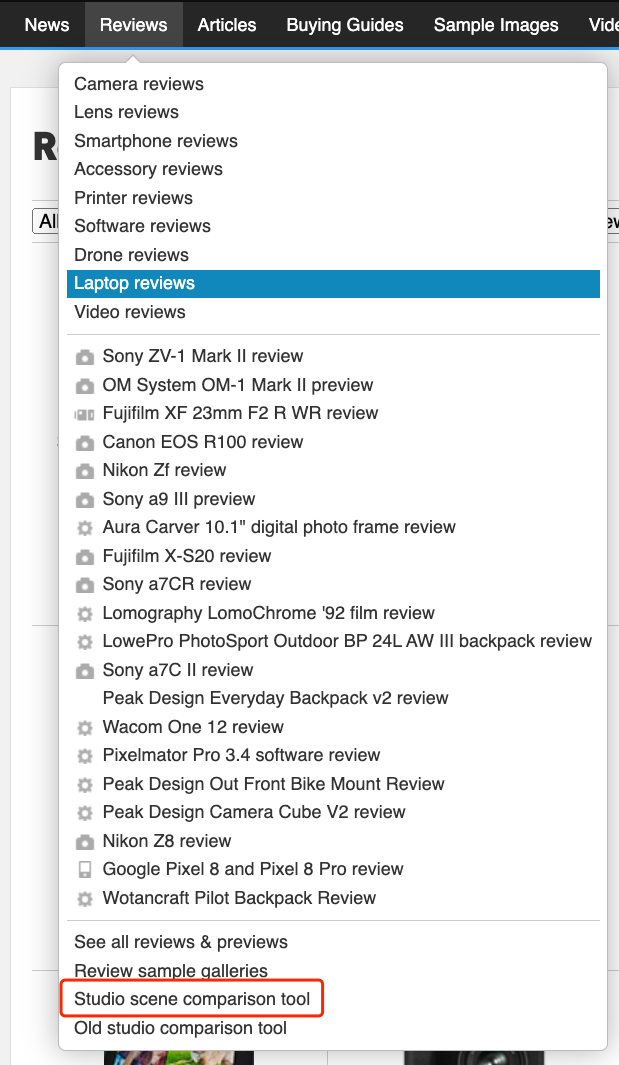Switch to the Articles menu item
The image size is (619, 1065).
226,24
